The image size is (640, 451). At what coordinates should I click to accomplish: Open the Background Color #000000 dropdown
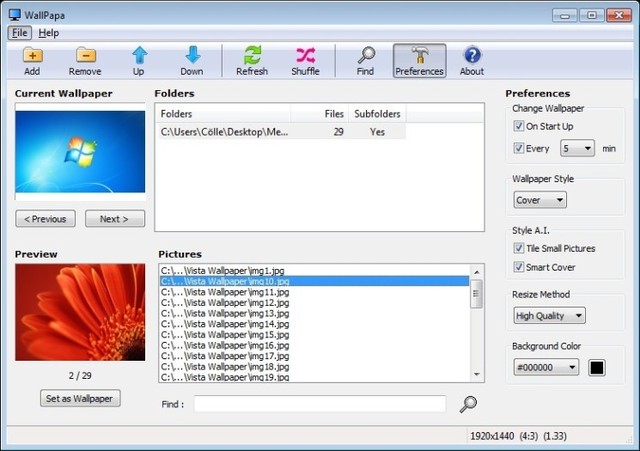(x=546, y=367)
